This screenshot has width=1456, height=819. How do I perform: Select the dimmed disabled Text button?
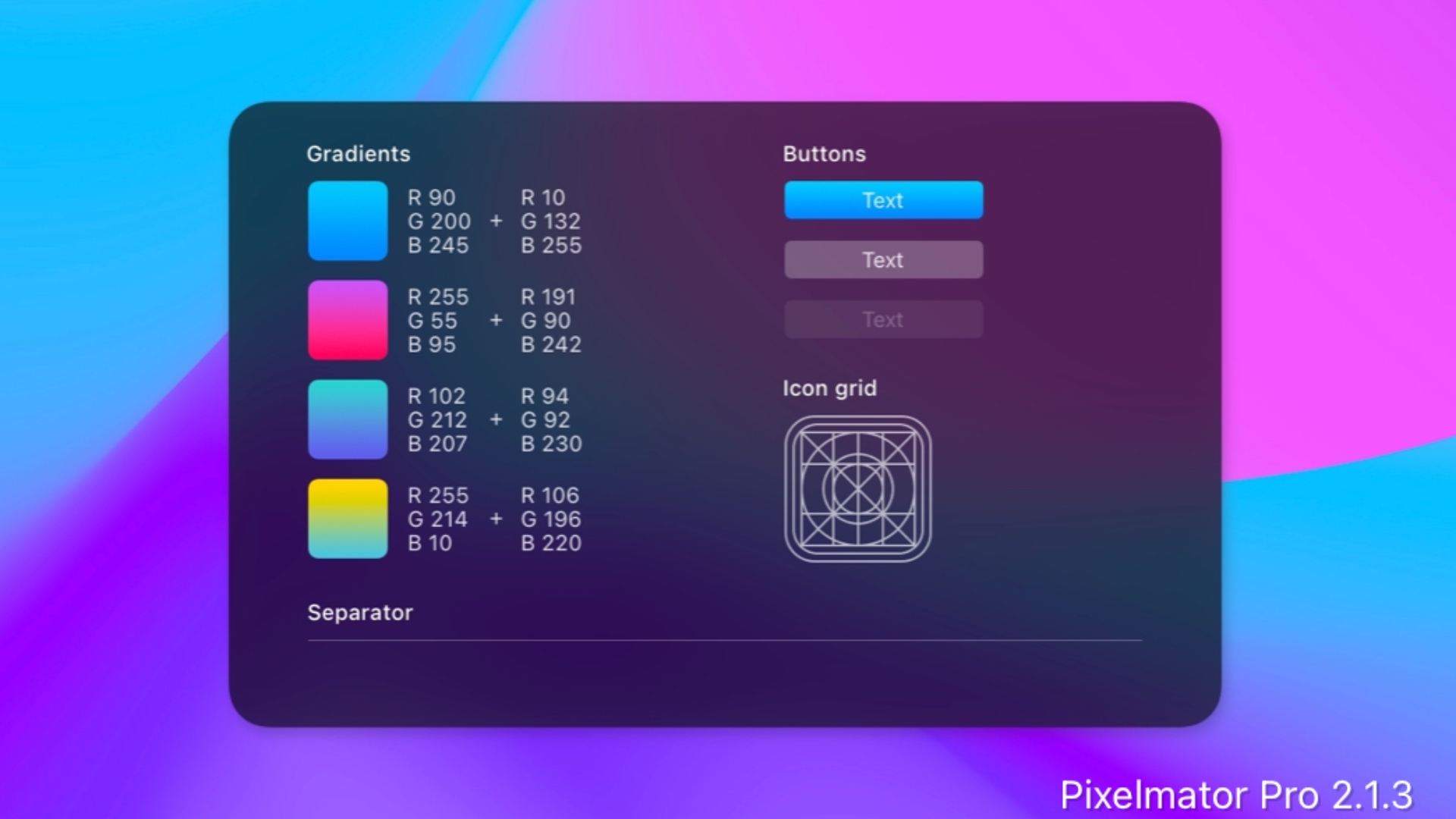point(883,318)
